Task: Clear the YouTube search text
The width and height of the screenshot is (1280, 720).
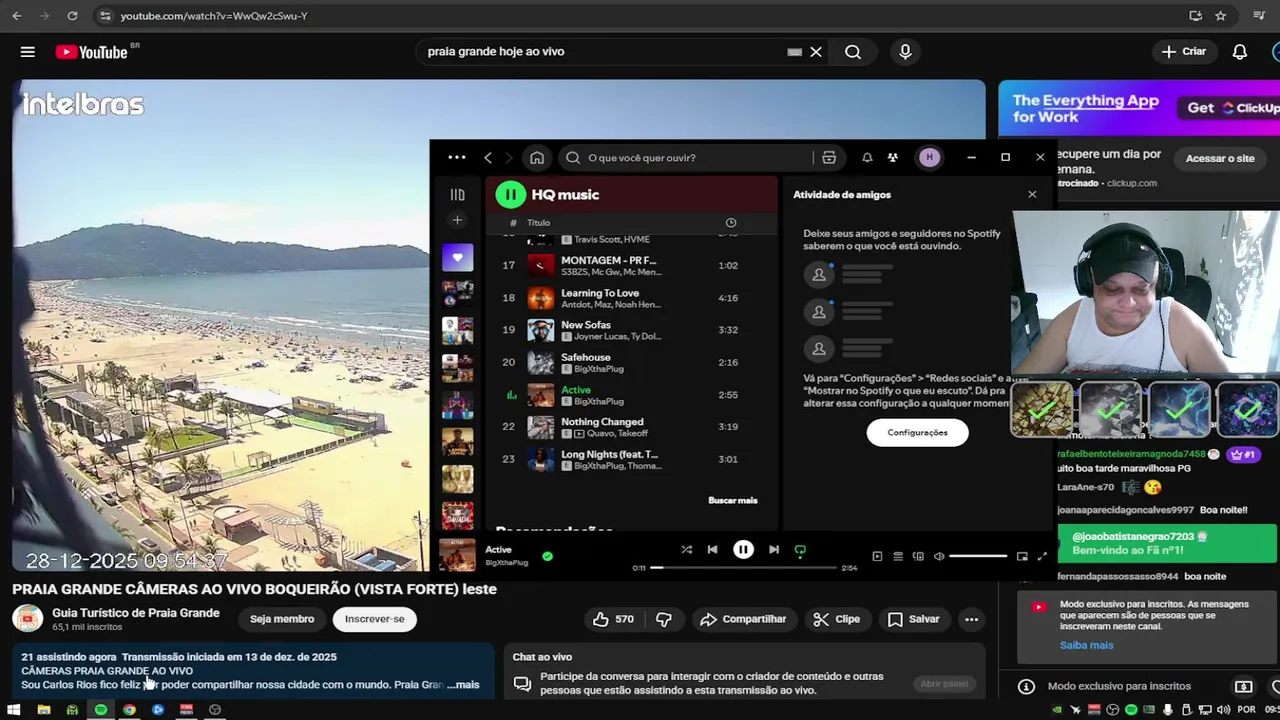Action: pyautogui.click(x=816, y=52)
